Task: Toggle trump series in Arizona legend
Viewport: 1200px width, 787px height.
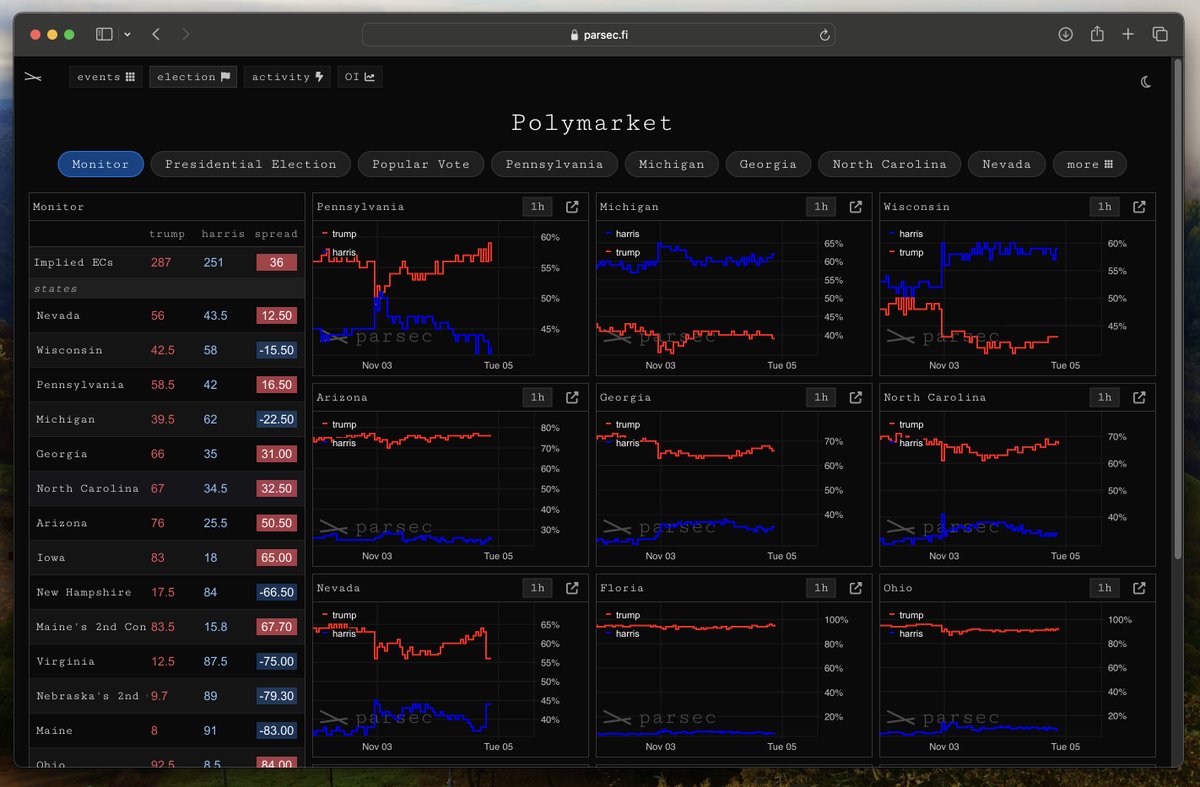Action: pyautogui.click(x=339, y=424)
